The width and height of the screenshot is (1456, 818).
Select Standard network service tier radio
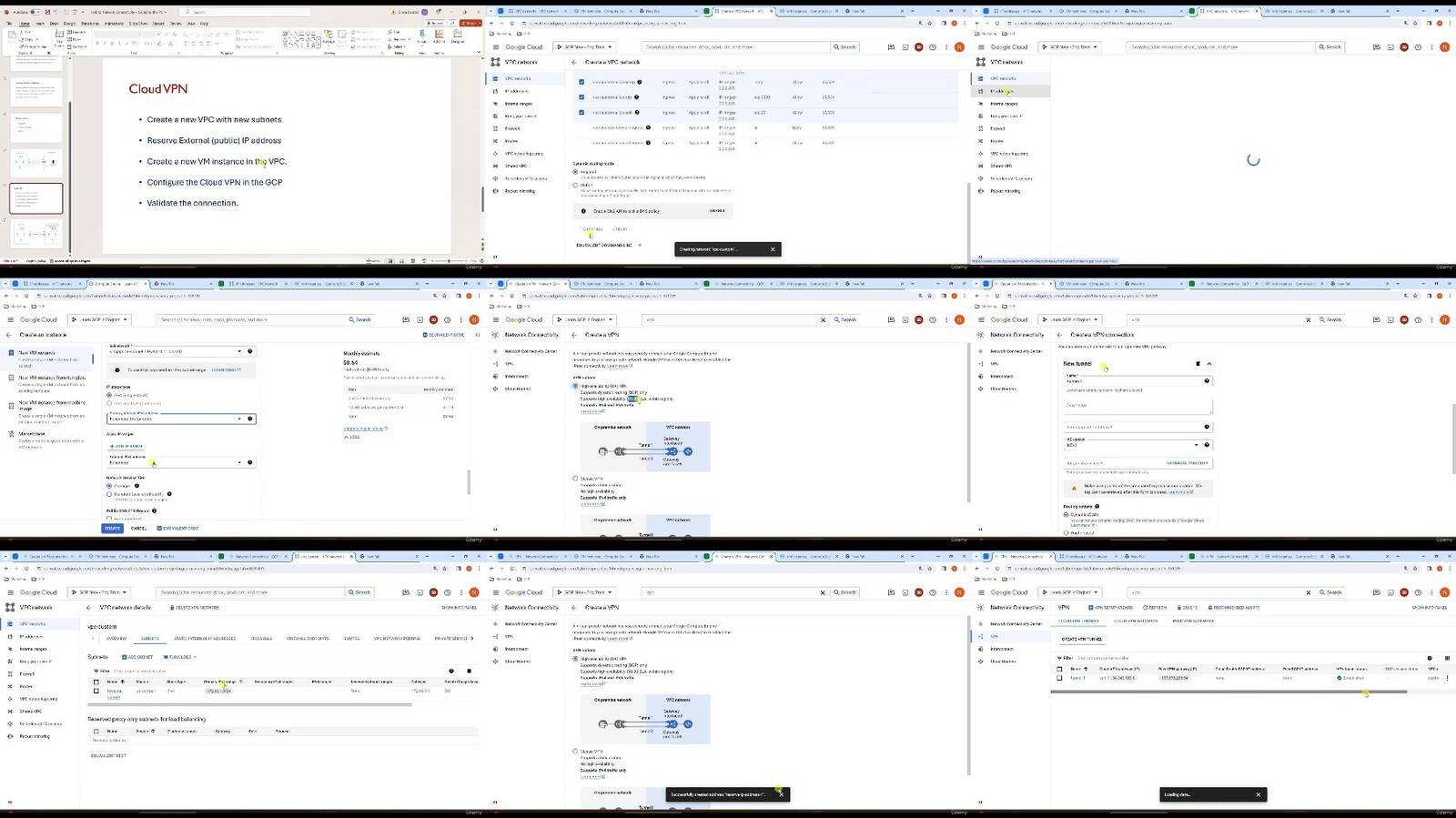click(x=109, y=494)
